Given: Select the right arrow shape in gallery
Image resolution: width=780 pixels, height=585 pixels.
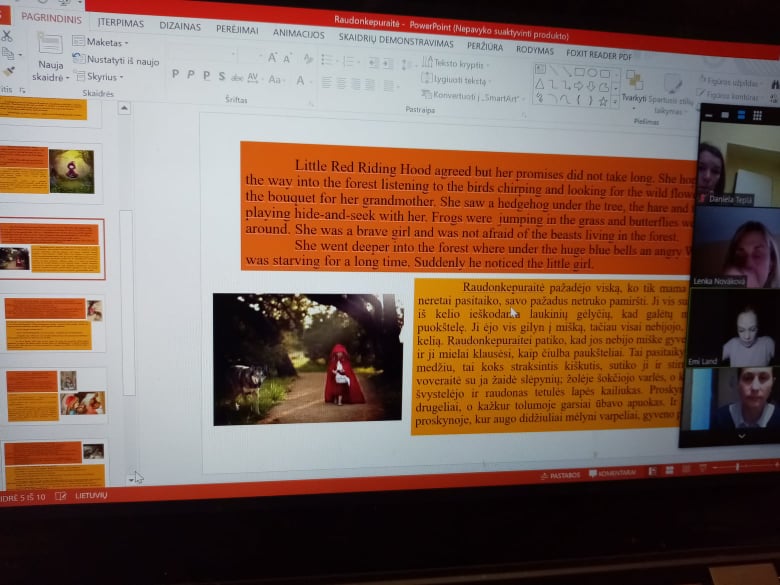Looking at the screenshot, I should click(x=578, y=86).
